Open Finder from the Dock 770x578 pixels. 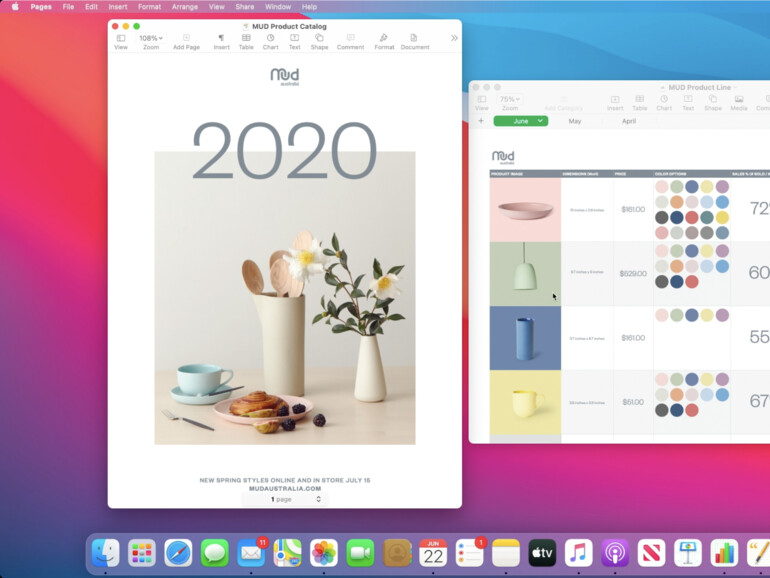point(105,553)
